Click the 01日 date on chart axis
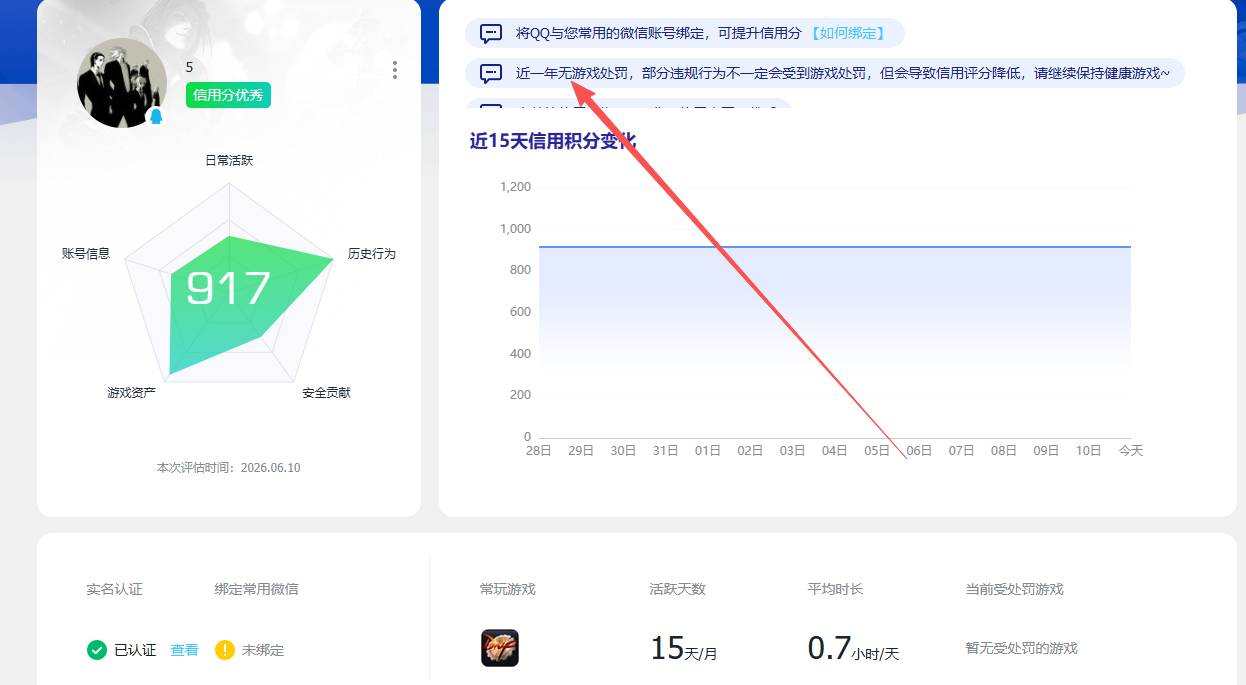1246x685 pixels. point(708,451)
